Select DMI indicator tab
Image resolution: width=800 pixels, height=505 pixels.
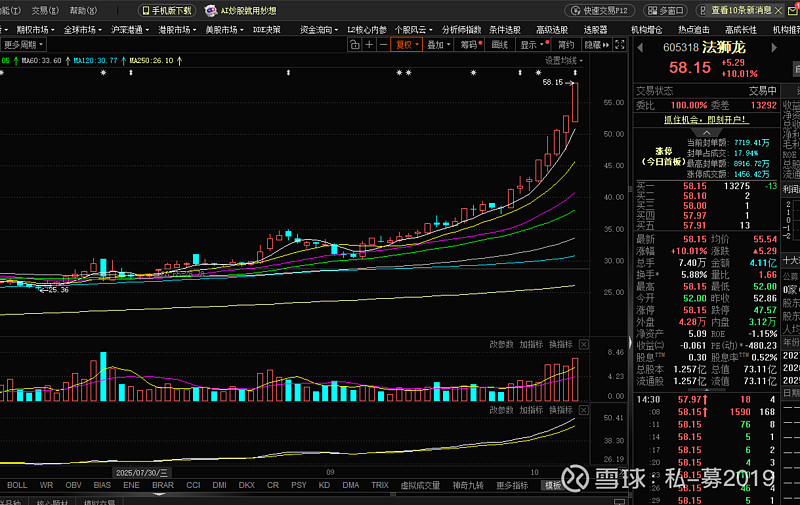tap(219, 485)
